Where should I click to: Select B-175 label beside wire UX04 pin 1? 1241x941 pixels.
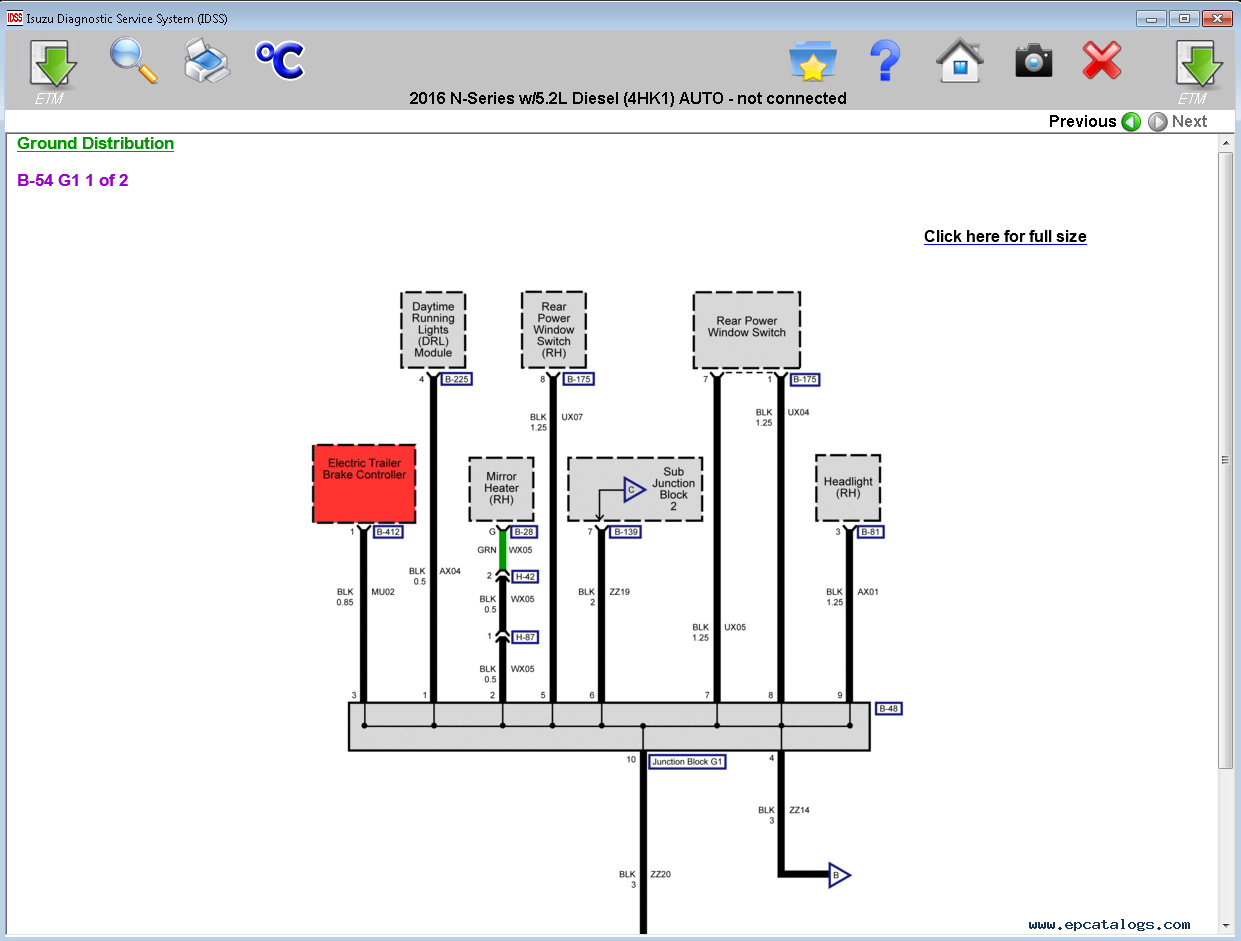pos(805,379)
